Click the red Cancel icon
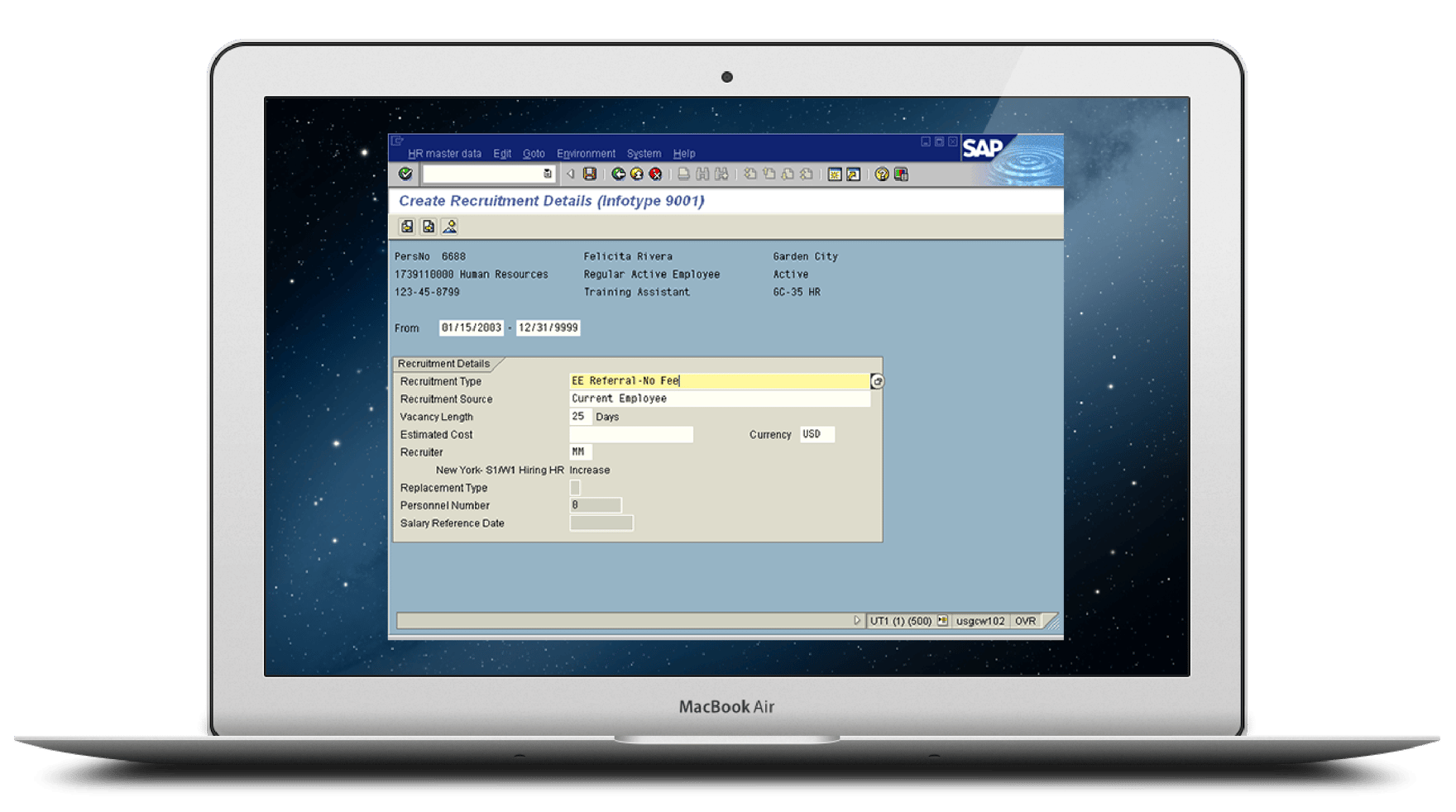 (x=656, y=174)
